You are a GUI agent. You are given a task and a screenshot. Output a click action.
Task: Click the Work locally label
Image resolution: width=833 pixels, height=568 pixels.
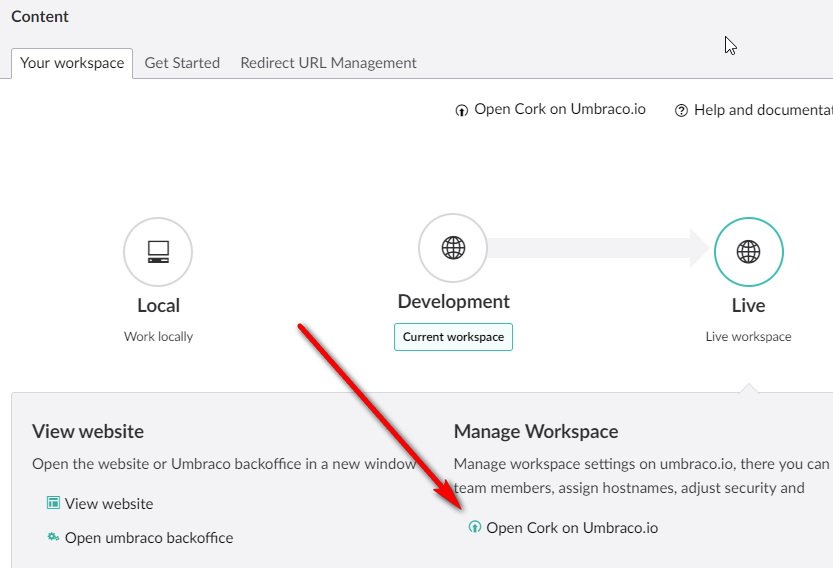(158, 336)
